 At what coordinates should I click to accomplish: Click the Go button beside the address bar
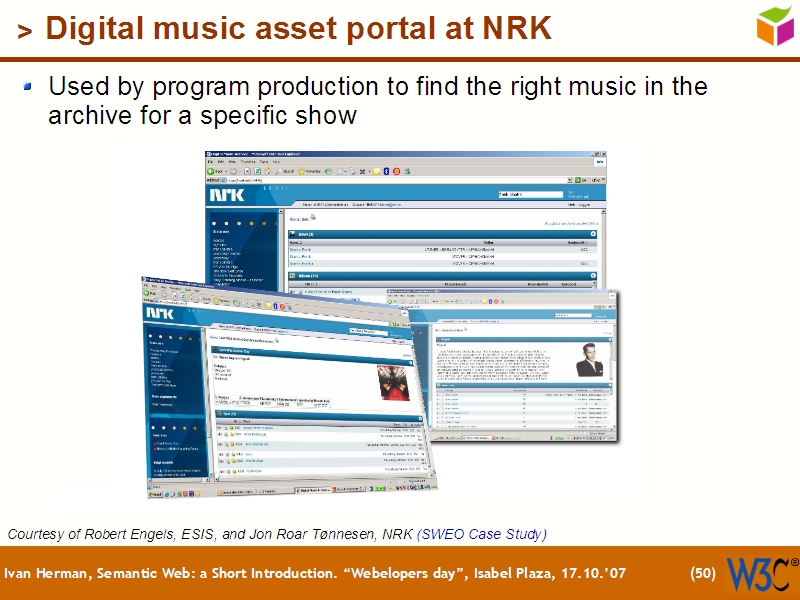point(577,180)
